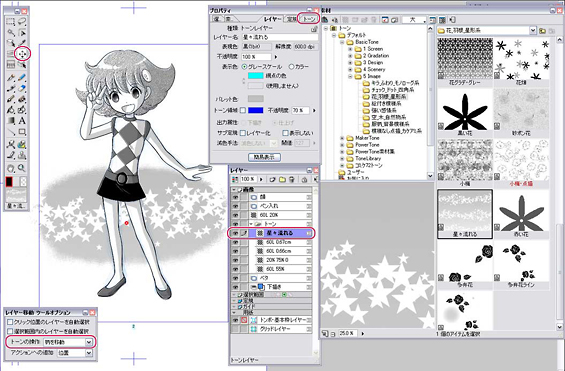Hide the 顔 layer
This screenshot has height=371, width=565.
tap(235, 197)
